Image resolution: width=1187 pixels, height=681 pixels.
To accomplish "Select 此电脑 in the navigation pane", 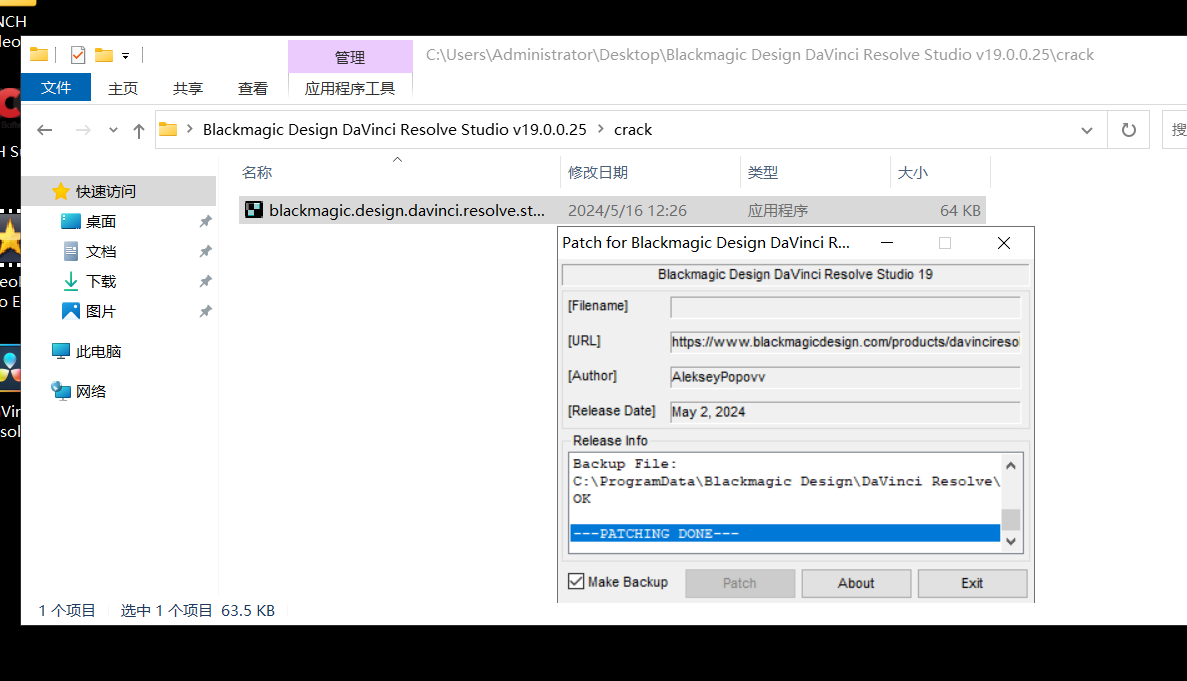I will (x=98, y=351).
